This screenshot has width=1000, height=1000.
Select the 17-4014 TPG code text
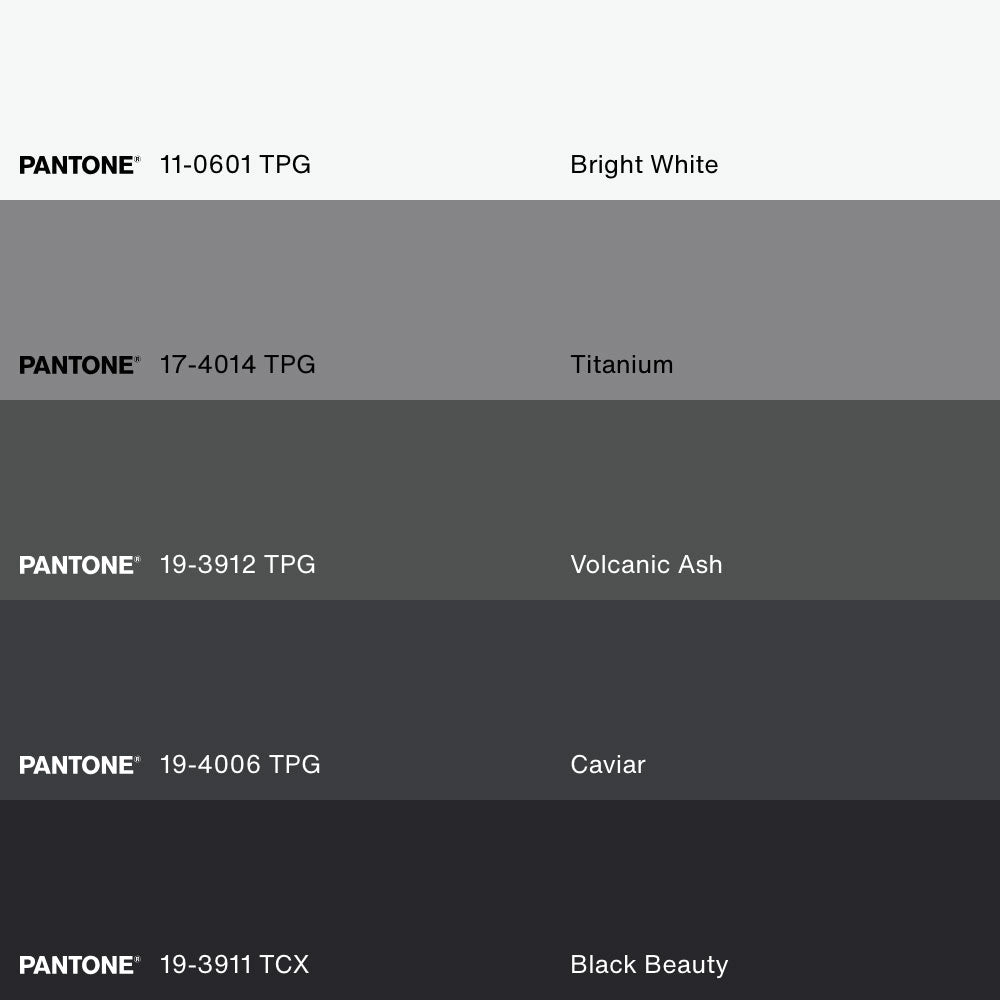(237, 365)
